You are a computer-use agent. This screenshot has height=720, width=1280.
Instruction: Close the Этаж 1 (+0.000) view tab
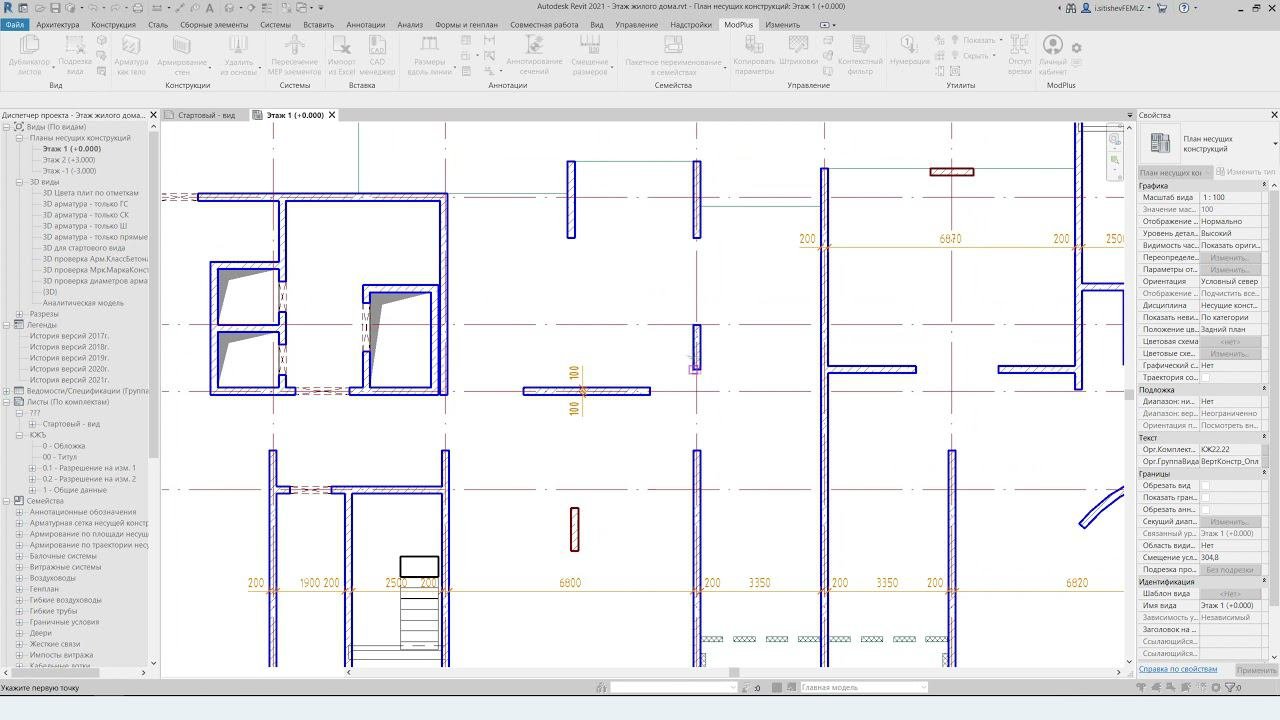tap(332, 115)
